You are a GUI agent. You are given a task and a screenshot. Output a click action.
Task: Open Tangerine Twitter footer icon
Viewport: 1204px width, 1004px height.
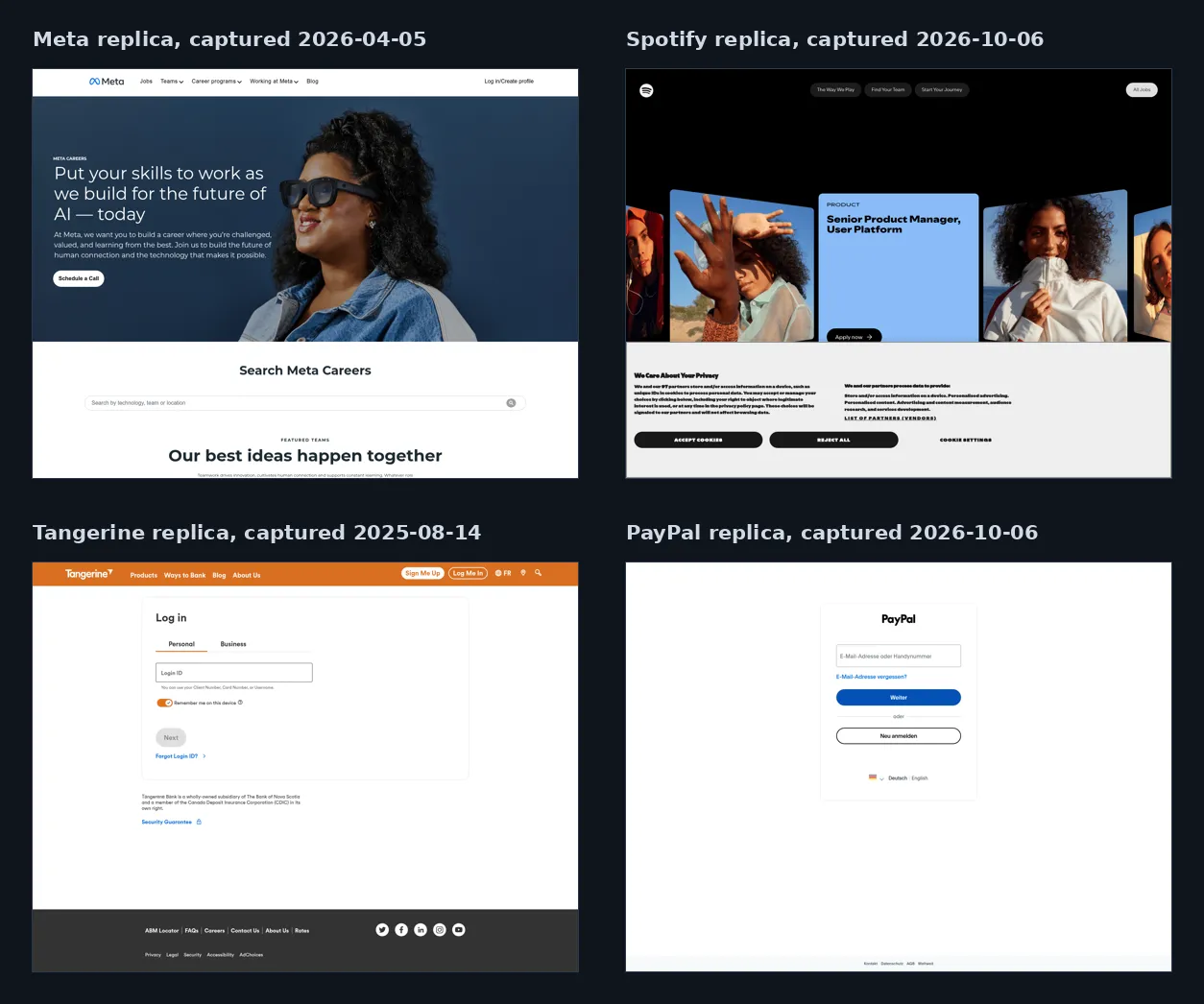click(382, 930)
